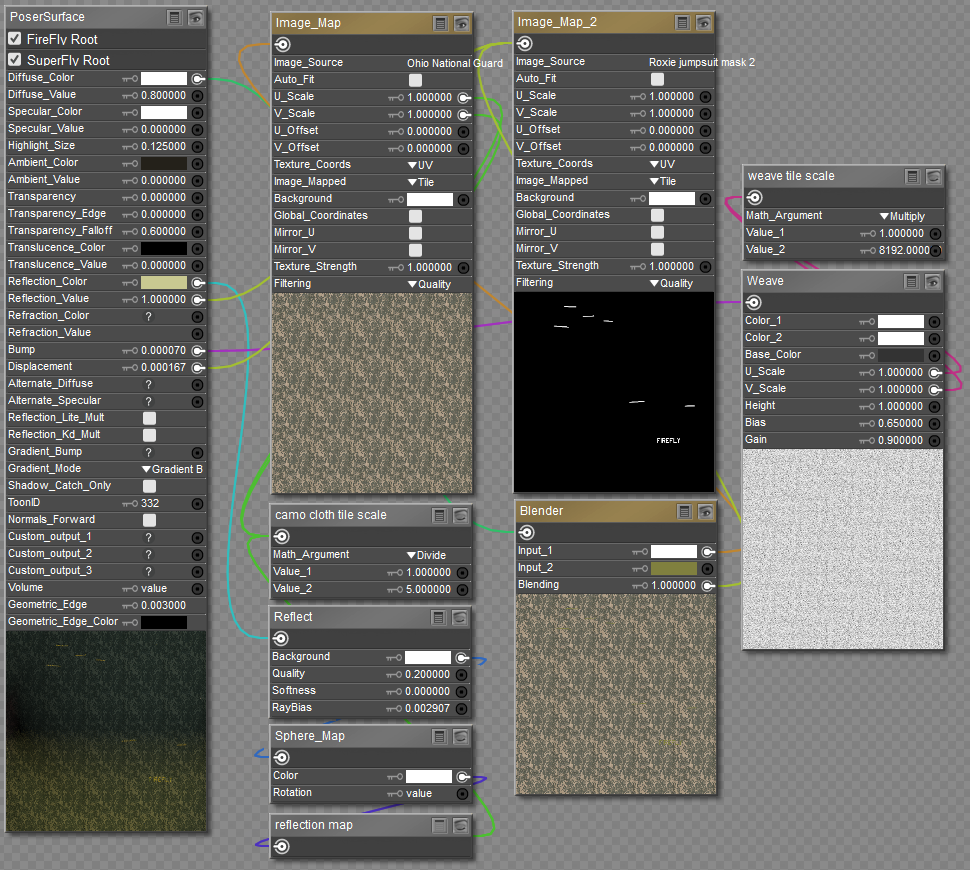This screenshot has width=970, height=870.
Task: Click the Bump input plug connector
Action: click(x=197, y=350)
